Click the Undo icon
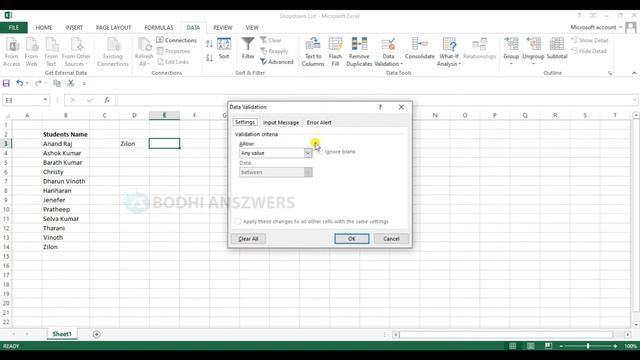This screenshot has height=360, width=640. point(19,83)
